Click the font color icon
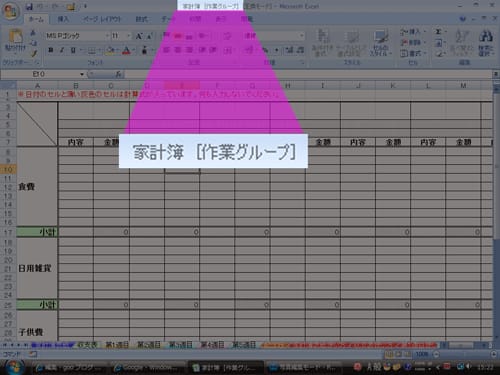Image resolution: width=500 pixels, height=375 pixels. 126,50
